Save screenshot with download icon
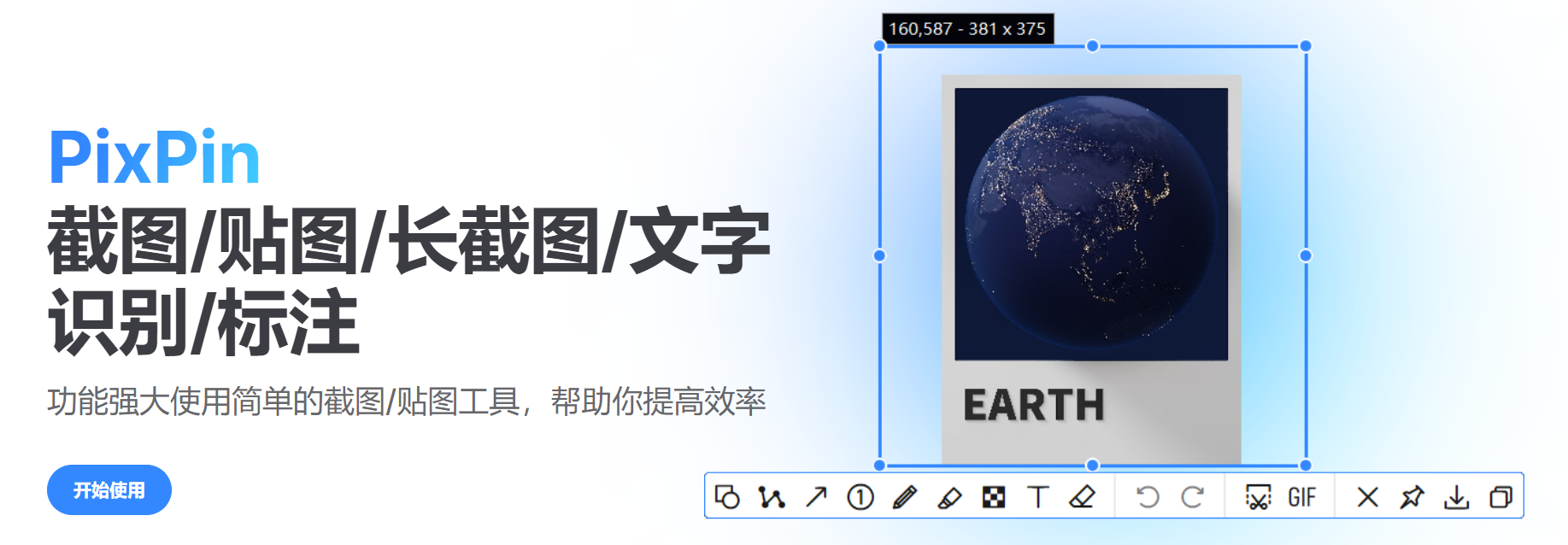Screen dimensions: 1568x545 [1456, 496]
